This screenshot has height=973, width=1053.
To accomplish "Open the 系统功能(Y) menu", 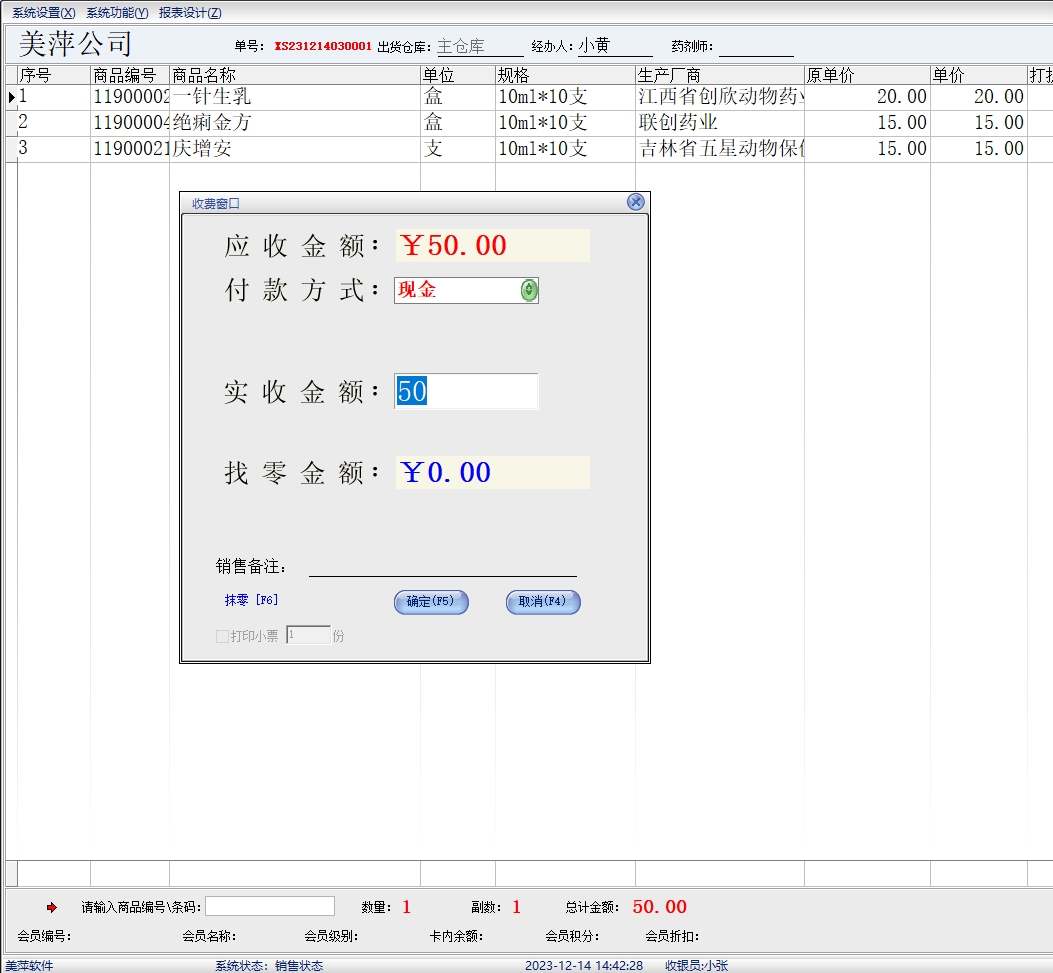I will coord(117,13).
